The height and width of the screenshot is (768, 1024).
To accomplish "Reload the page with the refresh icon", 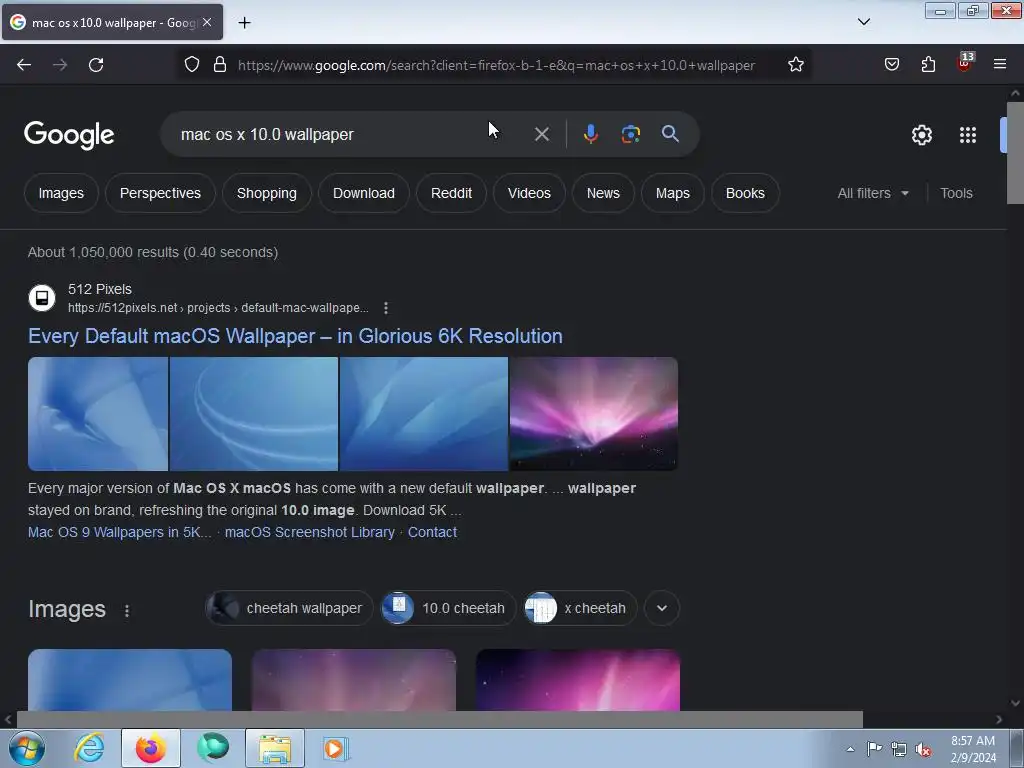I will tap(96, 65).
